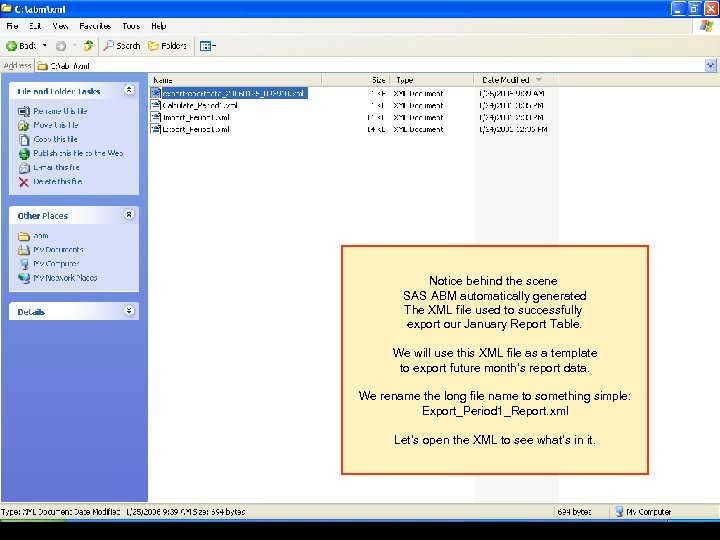Click Move this file link
Image resolution: width=720 pixels, height=540 pixels.
(x=56, y=125)
